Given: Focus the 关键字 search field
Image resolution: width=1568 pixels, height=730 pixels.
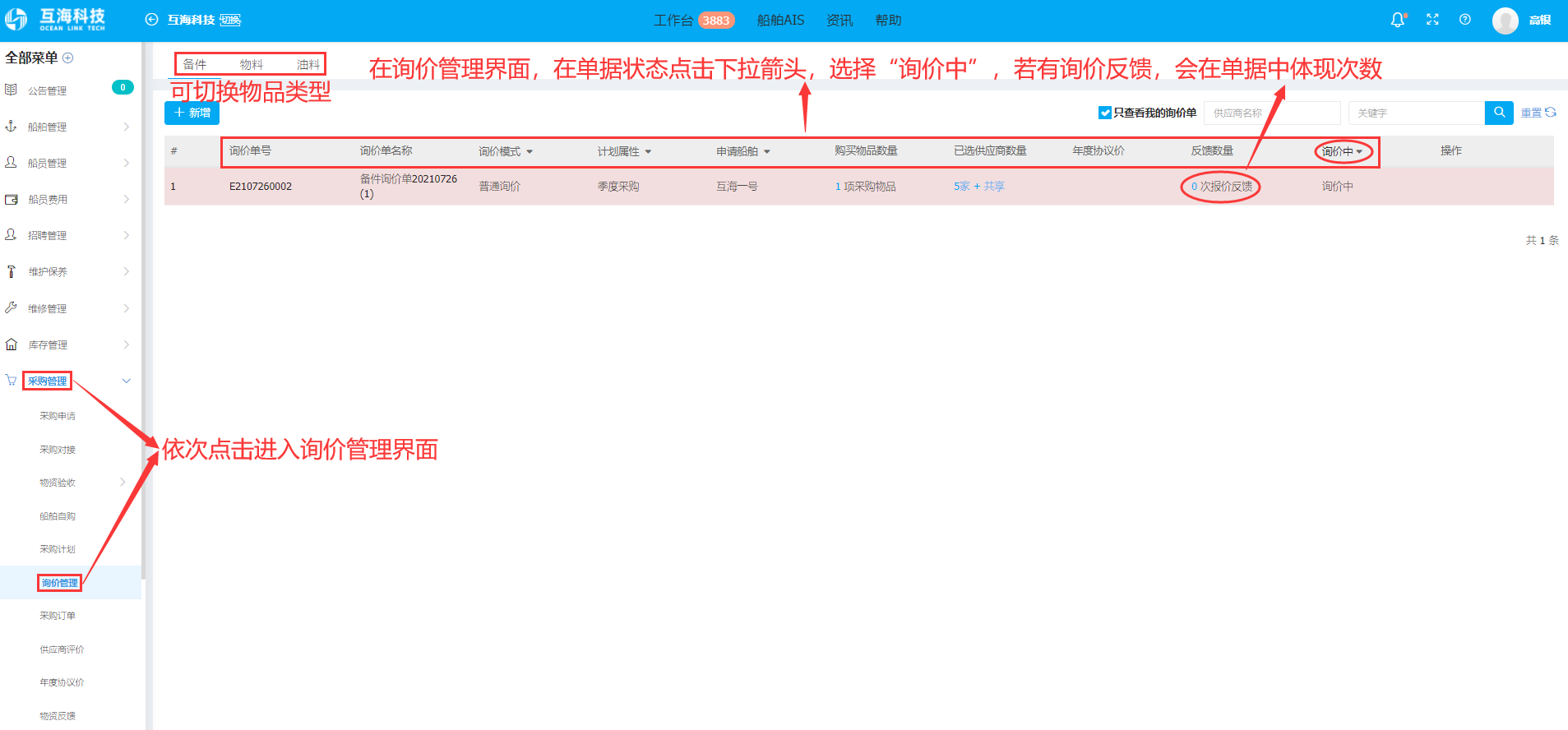Looking at the screenshot, I should [1417, 113].
